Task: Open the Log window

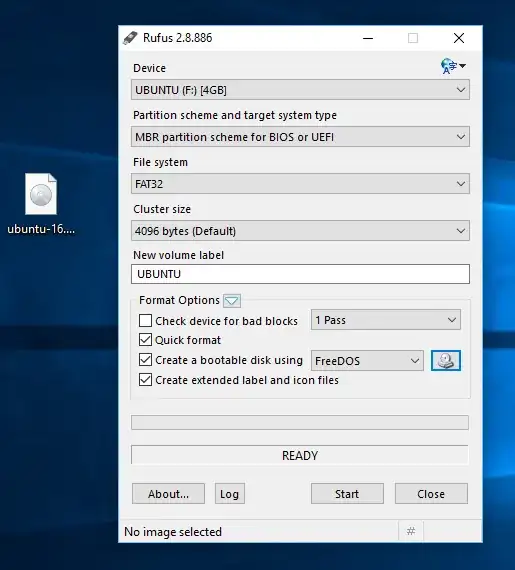Action: coord(230,494)
